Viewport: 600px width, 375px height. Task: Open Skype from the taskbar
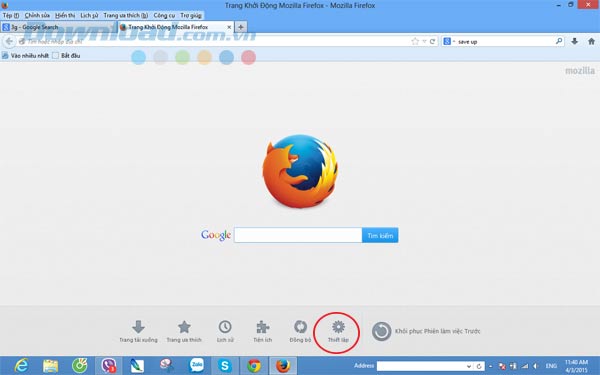tap(225, 366)
